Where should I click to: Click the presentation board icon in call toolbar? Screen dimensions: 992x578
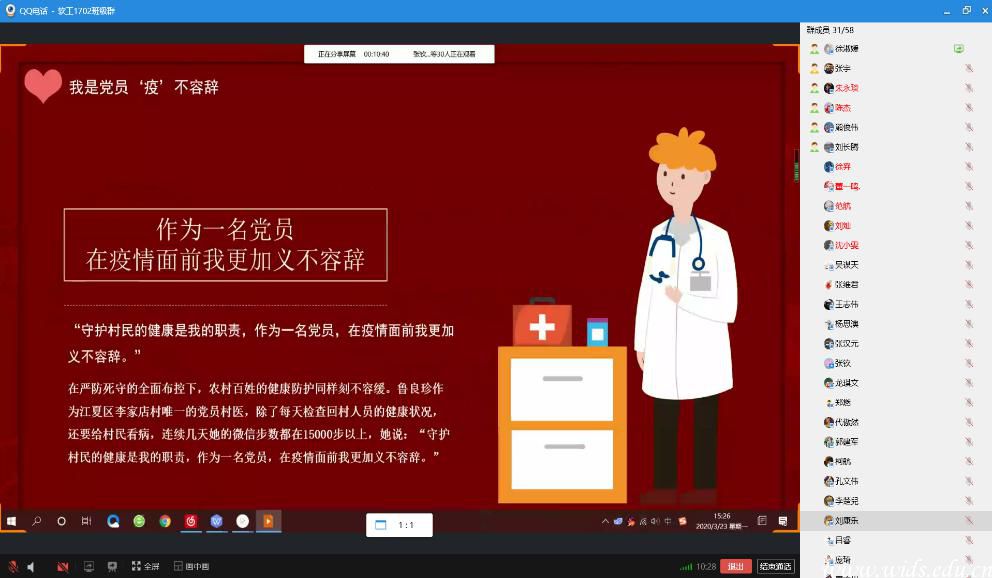[112, 567]
